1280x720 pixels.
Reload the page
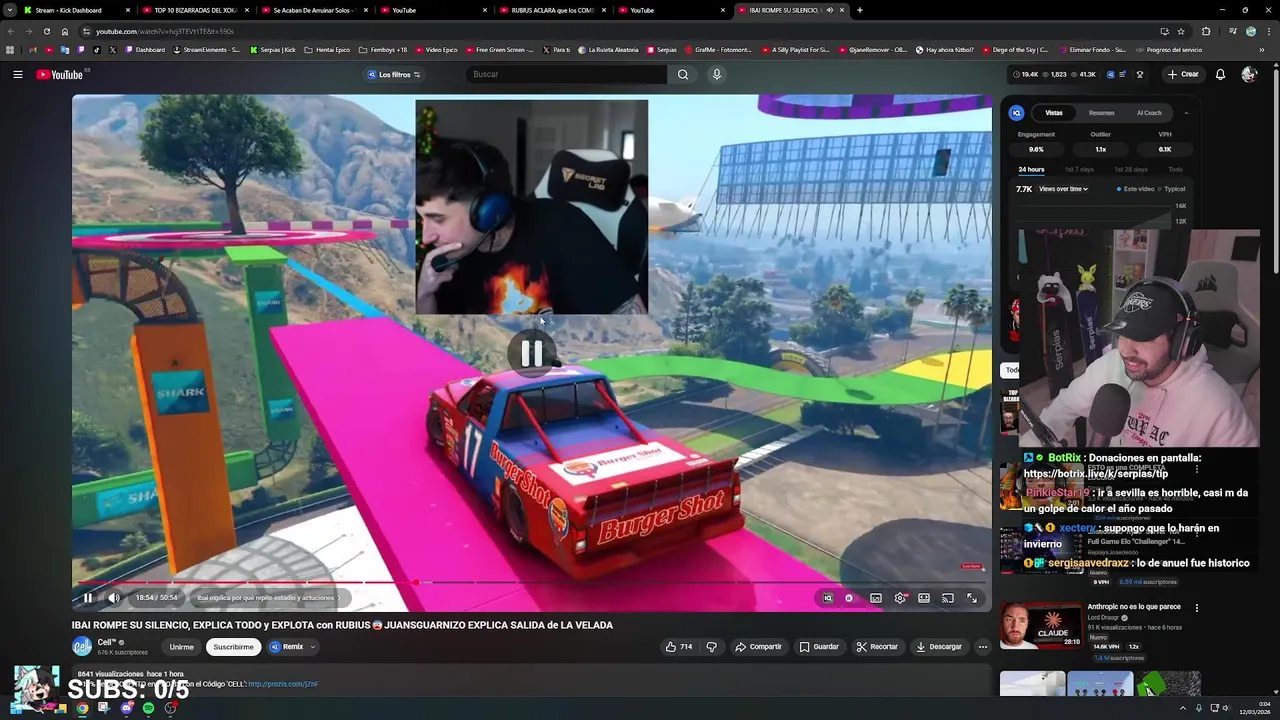point(46,31)
